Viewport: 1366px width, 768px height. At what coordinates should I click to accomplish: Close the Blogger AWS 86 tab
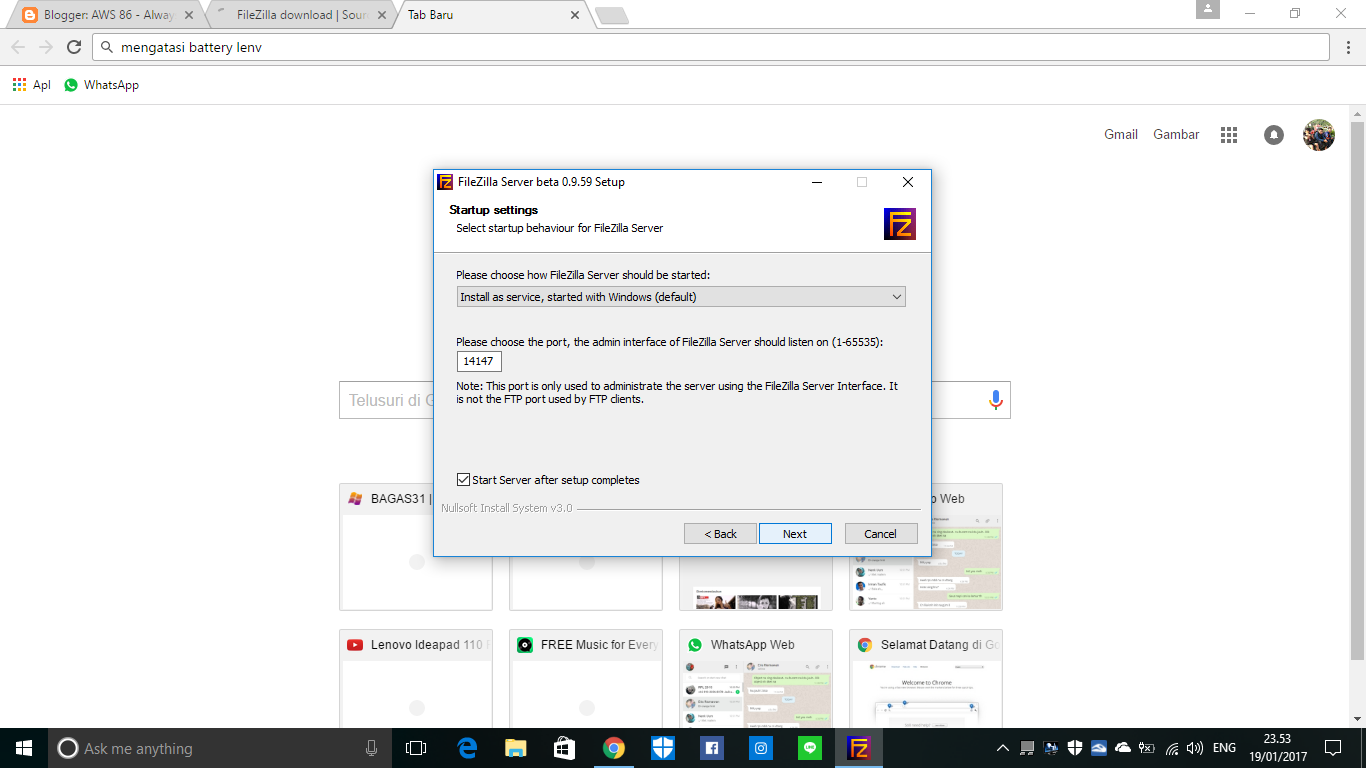[x=190, y=16]
